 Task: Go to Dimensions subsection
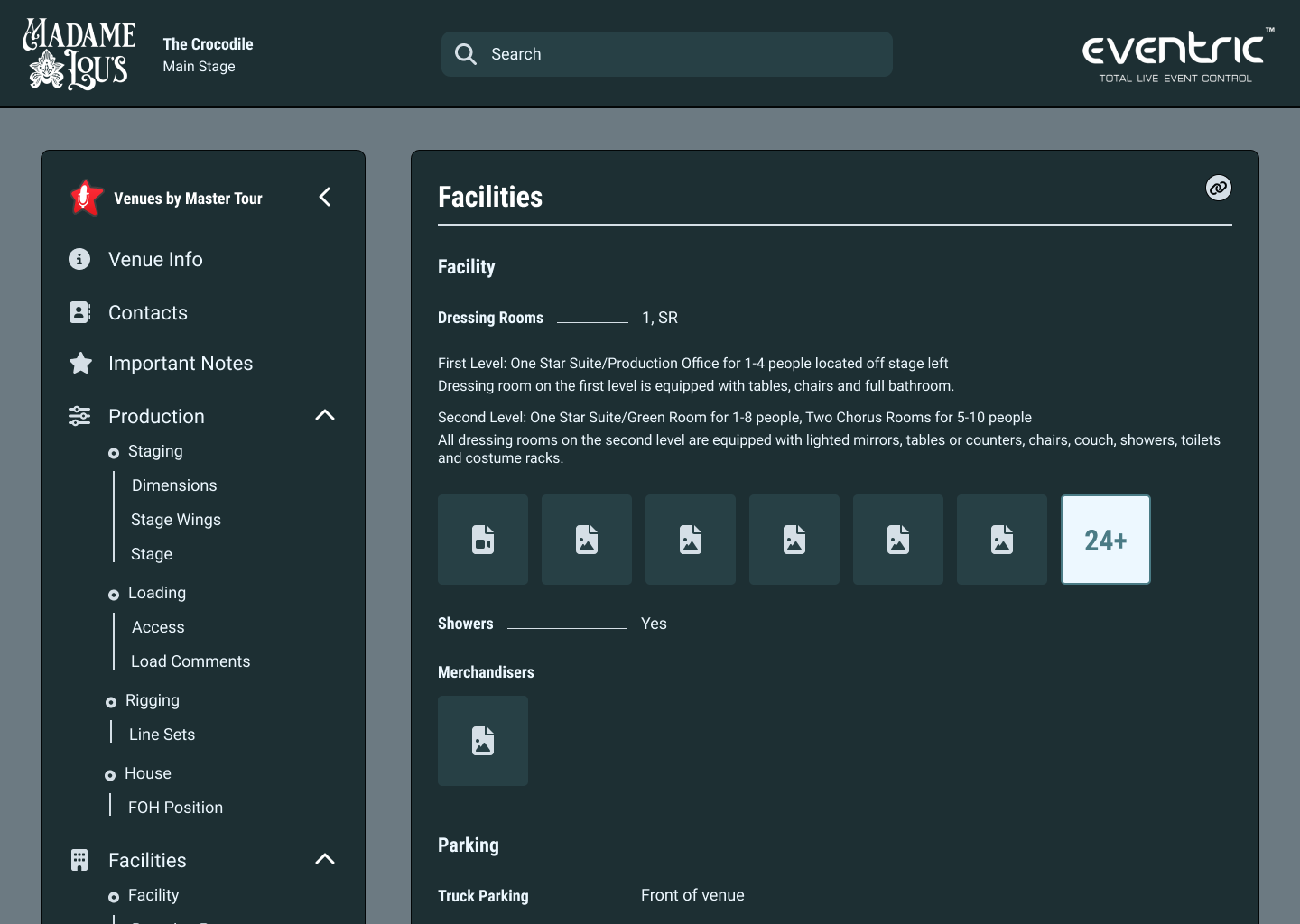174,485
